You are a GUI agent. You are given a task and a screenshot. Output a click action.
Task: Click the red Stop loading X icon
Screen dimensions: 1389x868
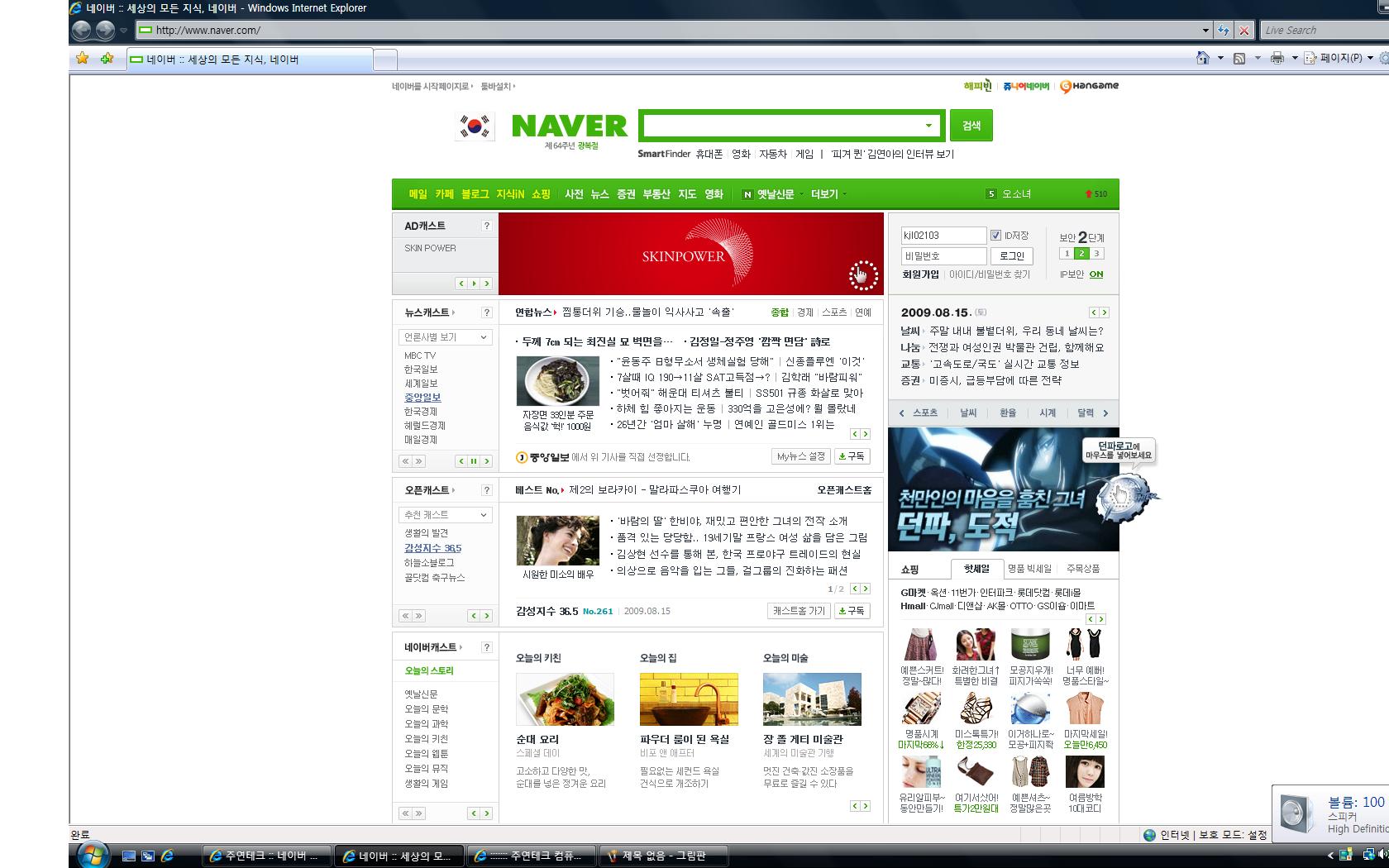tap(1243, 31)
